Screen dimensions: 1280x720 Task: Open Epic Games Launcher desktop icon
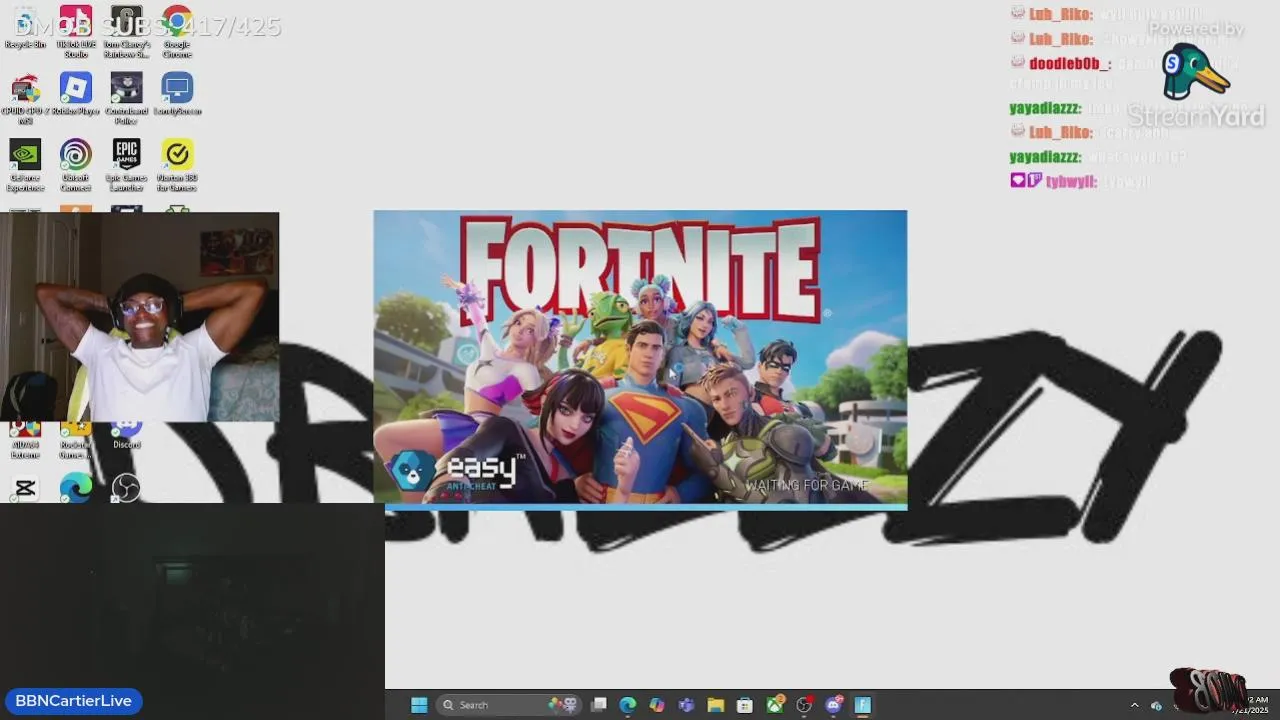pyautogui.click(x=127, y=165)
